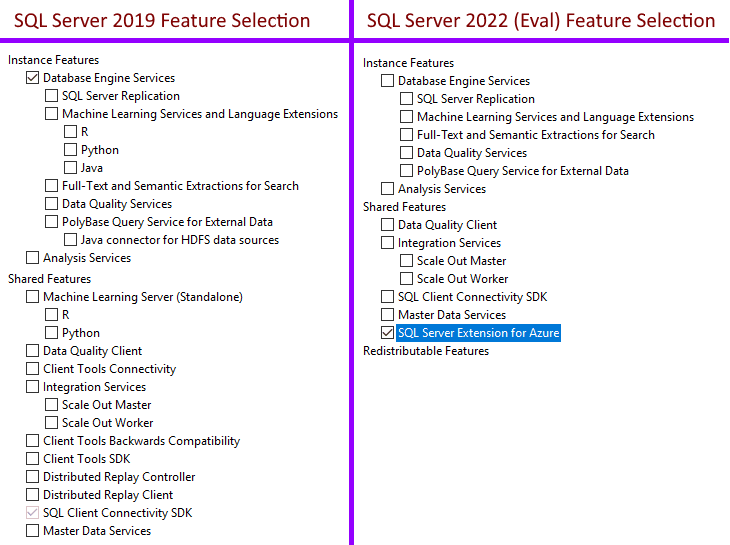Select 2022 Instance Features heading
Viewport: 730px width, 545px height.
(x=408, y=63)
